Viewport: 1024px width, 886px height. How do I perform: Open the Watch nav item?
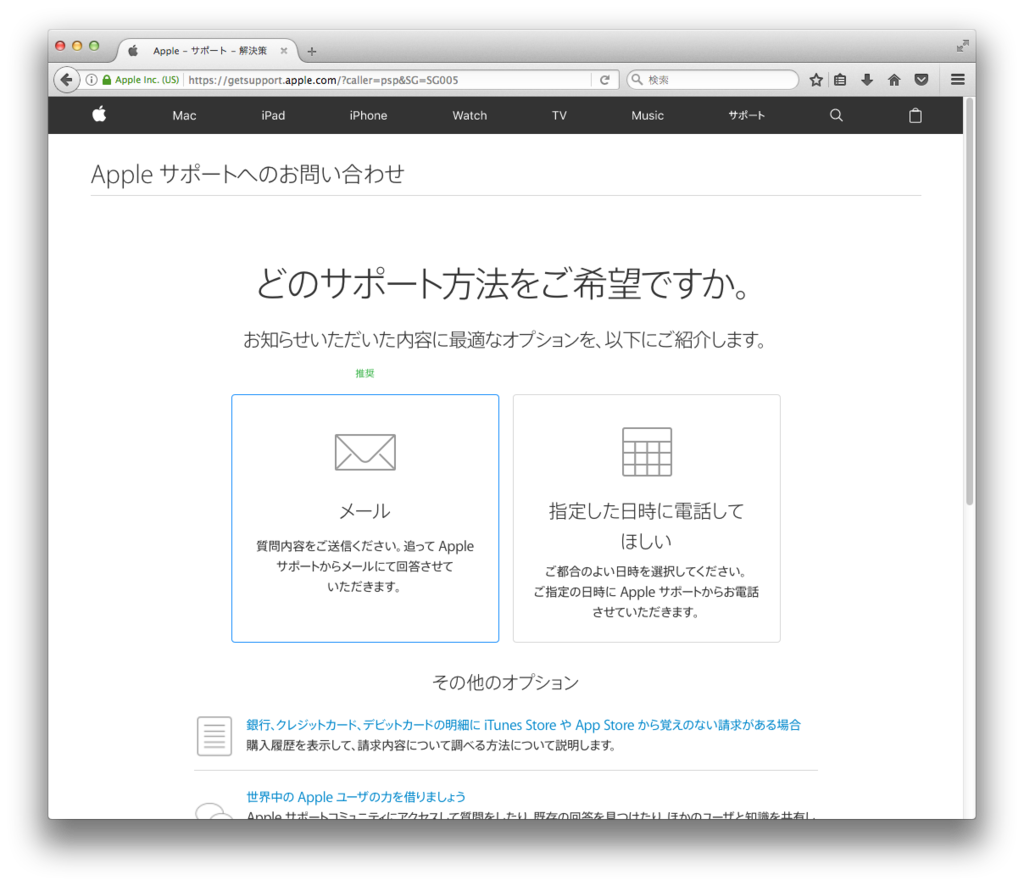(x=470, y=116)
